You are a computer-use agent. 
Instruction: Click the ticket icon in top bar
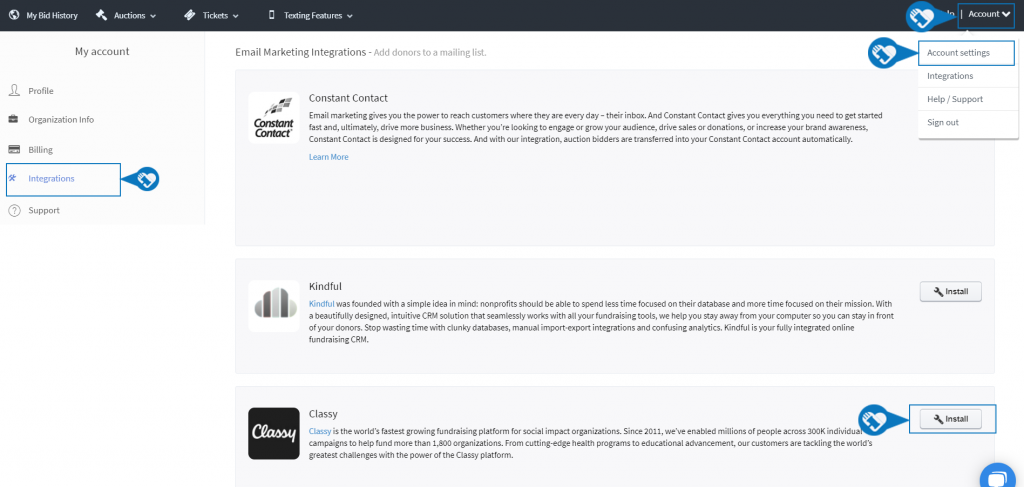point(190,15)
